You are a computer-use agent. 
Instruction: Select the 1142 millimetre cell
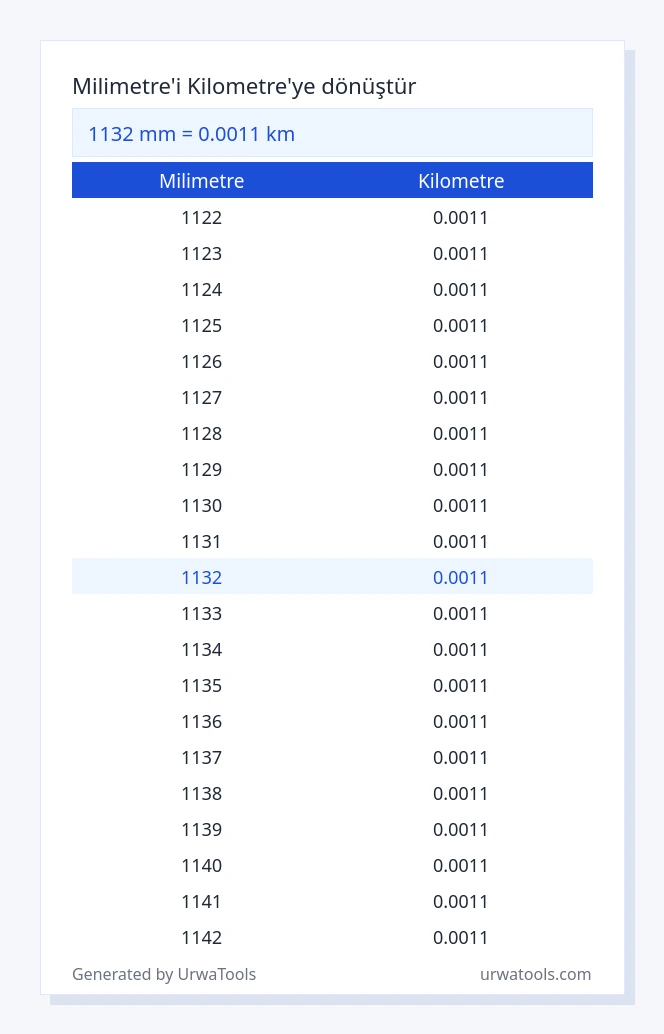tap(202, 937)
